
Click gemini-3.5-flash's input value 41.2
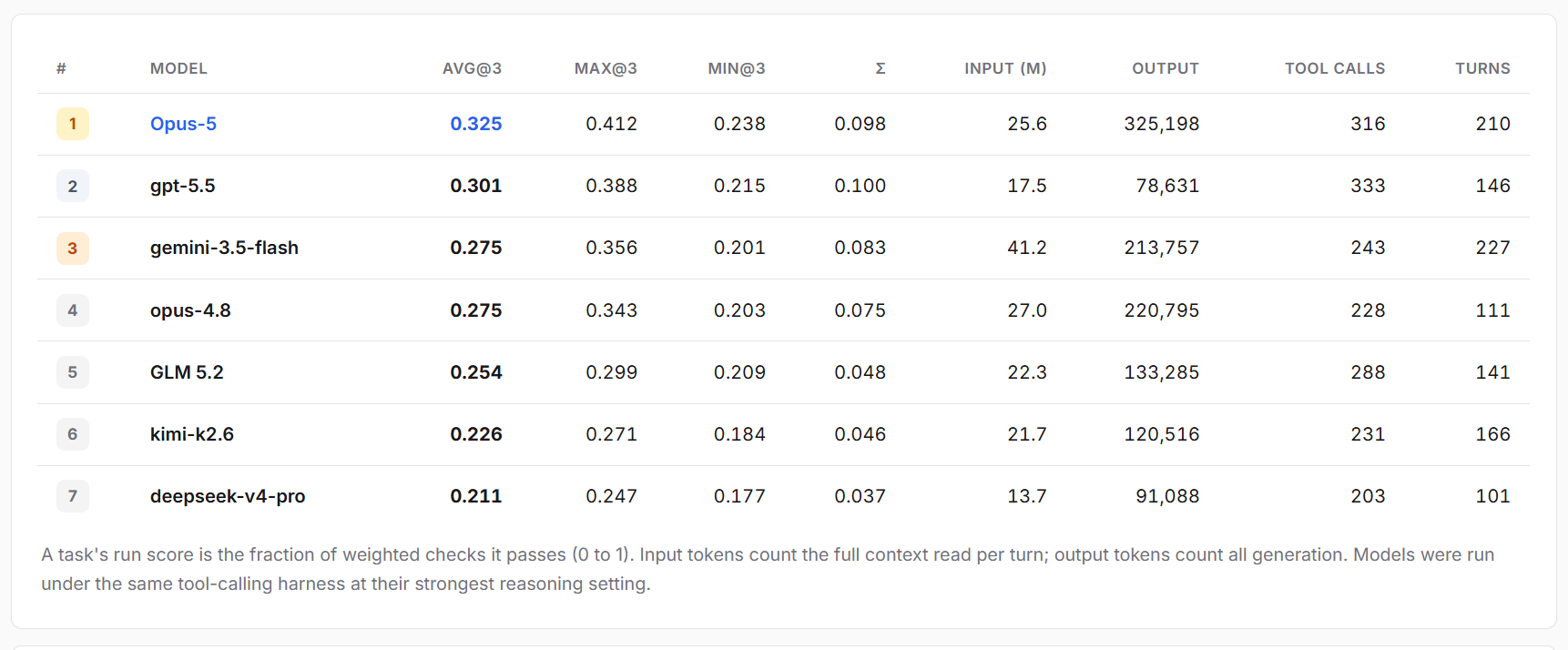tap(1027, 248)
